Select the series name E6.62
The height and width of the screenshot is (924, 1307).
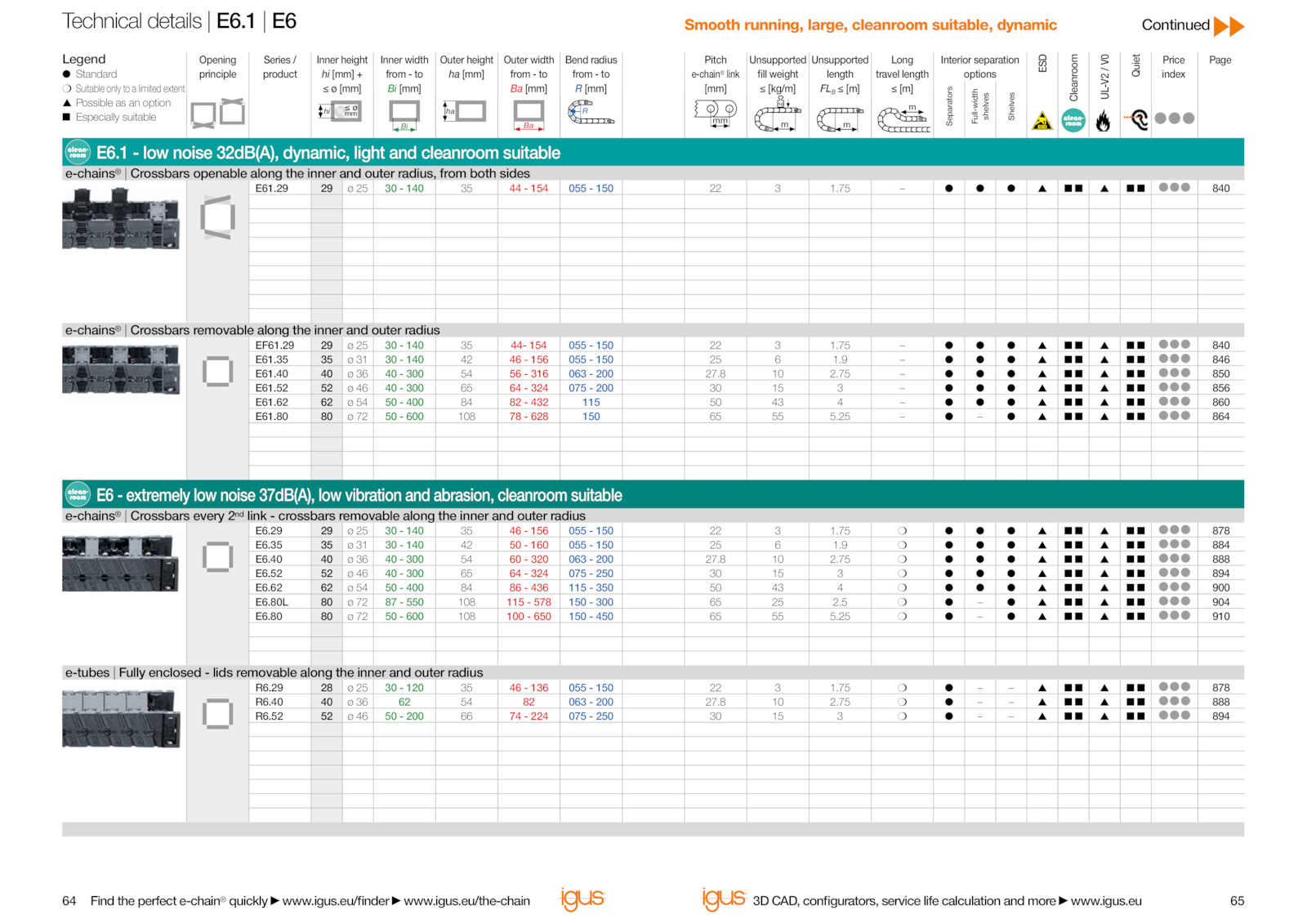coord(269,587)
